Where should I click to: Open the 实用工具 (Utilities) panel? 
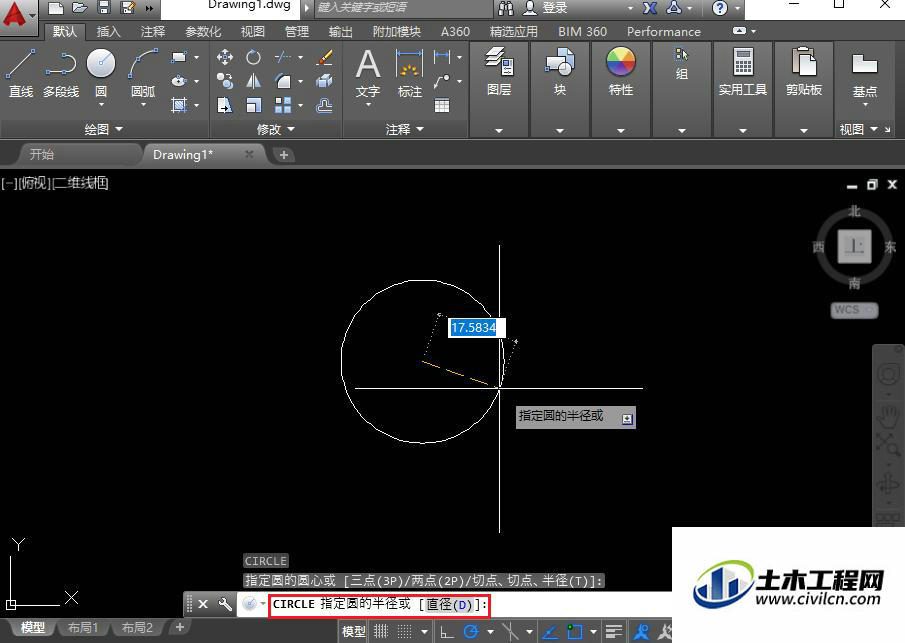743,72
